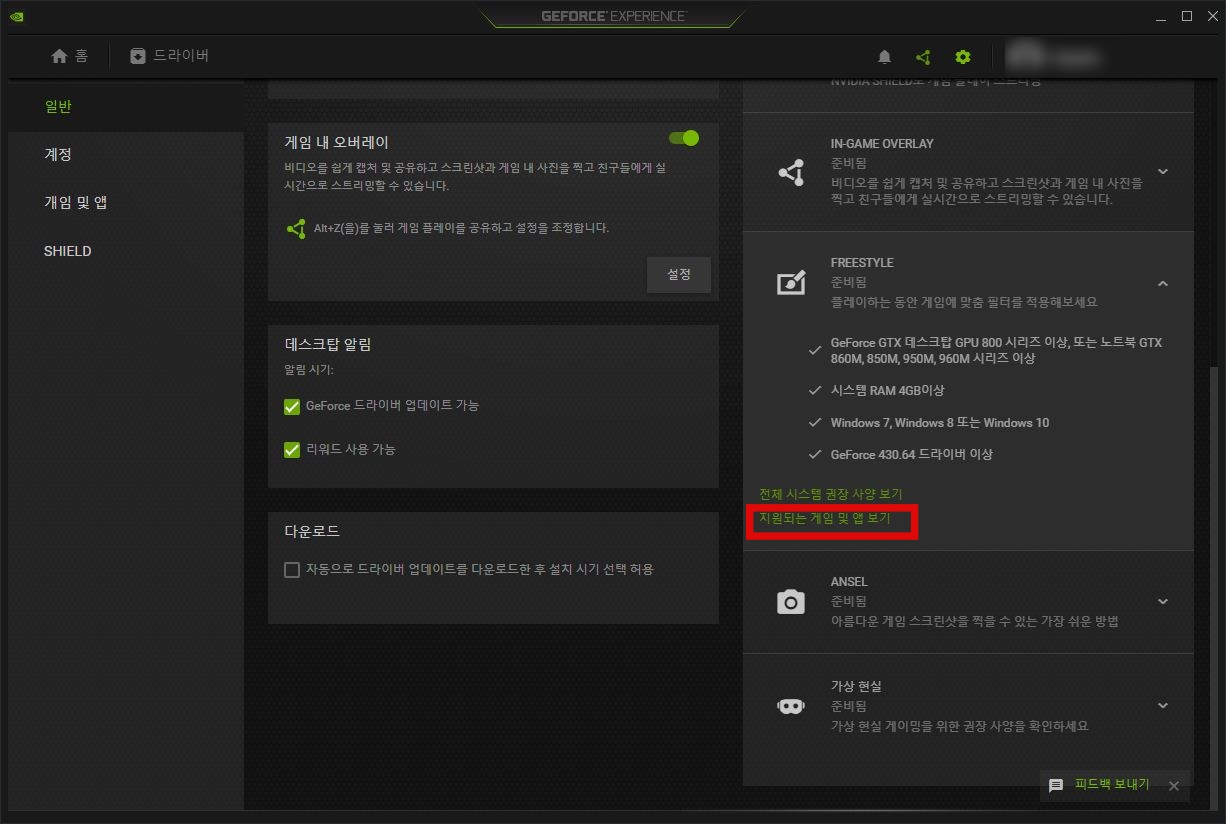Screen dimensions: 1226x824
Task: Click the Windows 7, Windows 8 requirement line
Action: pos(940,422)
